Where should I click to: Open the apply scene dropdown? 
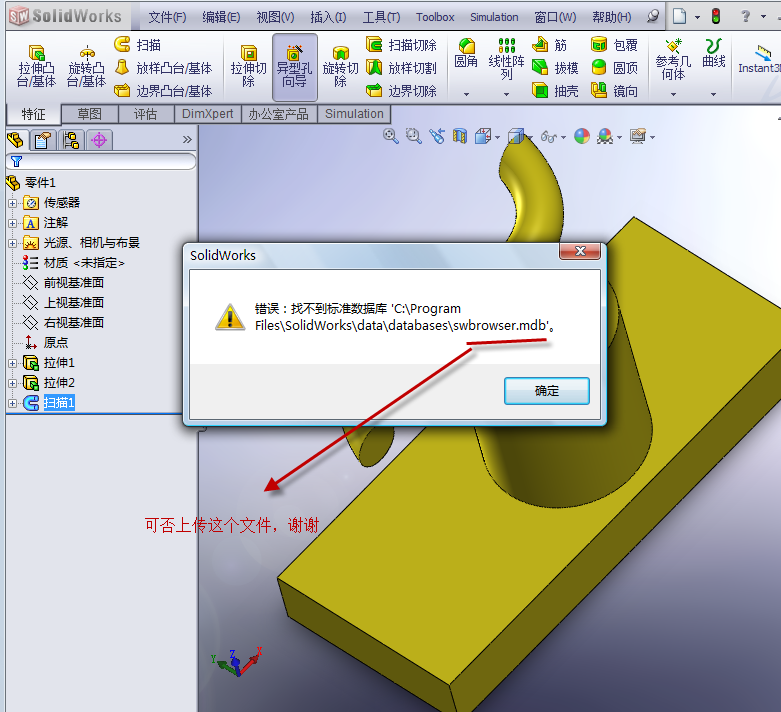coord(620,138)
